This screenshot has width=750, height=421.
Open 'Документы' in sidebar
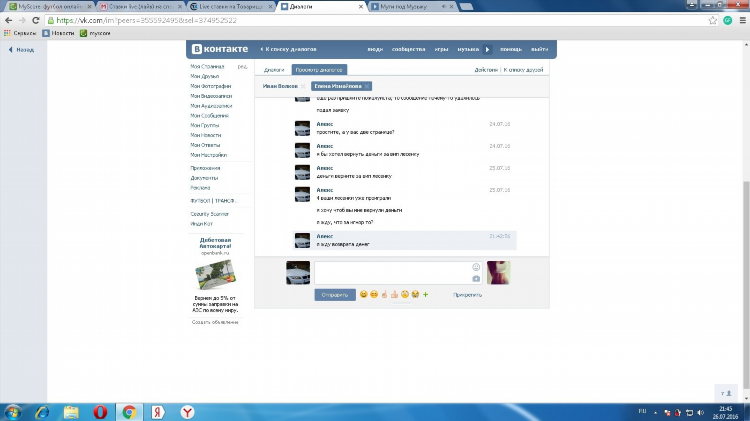tap(204, 178)
